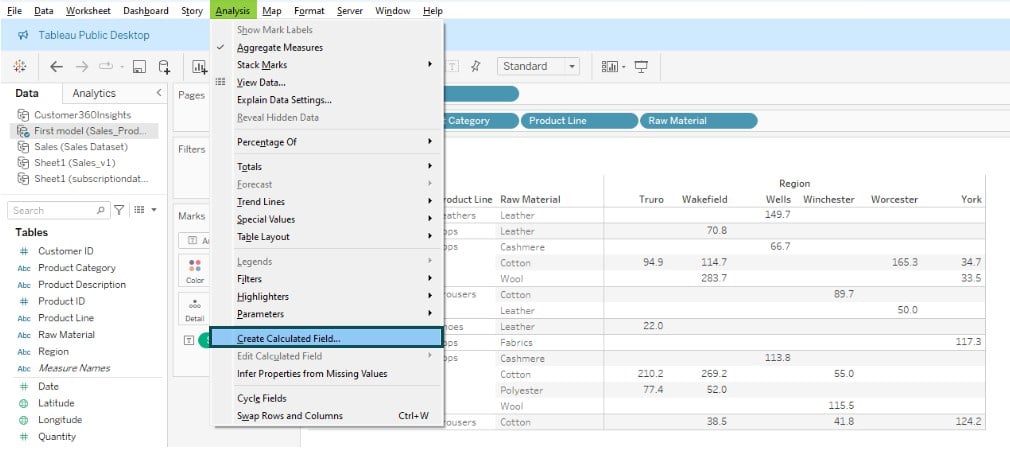The width and height of the screenshot is (1010, 458).
Task: Open the Format menu
Action: click(309, 11)
